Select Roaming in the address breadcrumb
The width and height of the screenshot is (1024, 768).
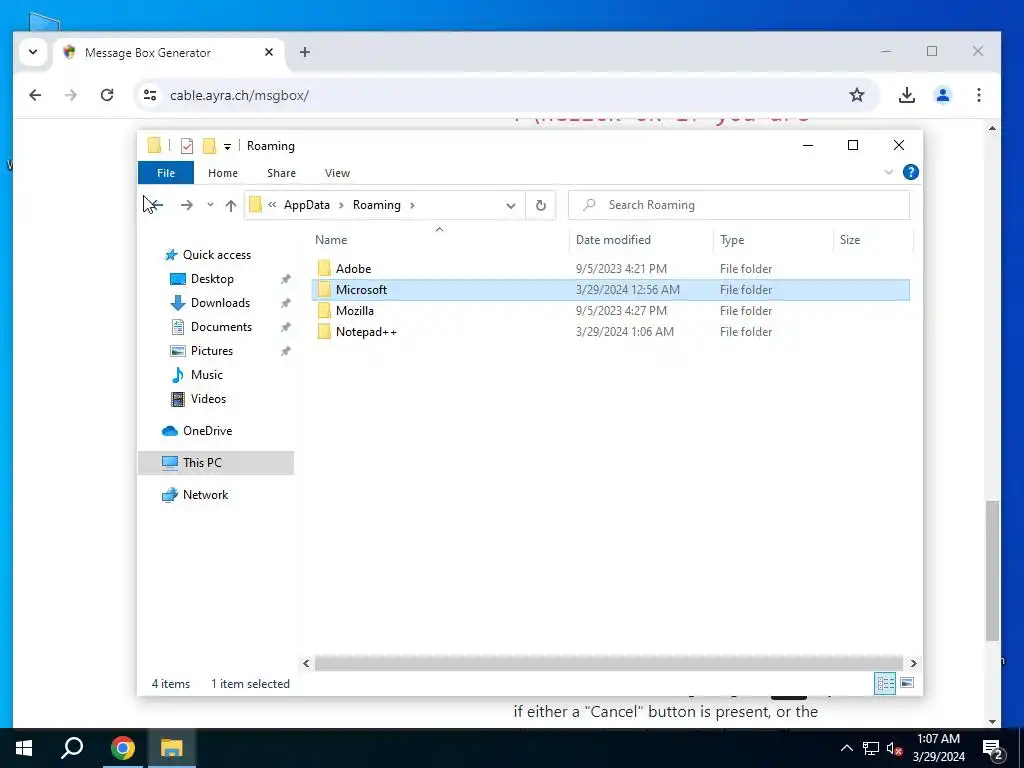(x=377, y=205)
